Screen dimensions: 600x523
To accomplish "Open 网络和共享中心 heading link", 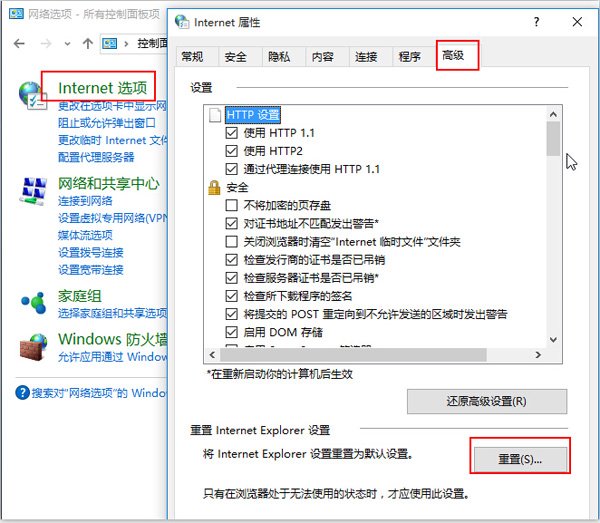I will coord(109,184).
